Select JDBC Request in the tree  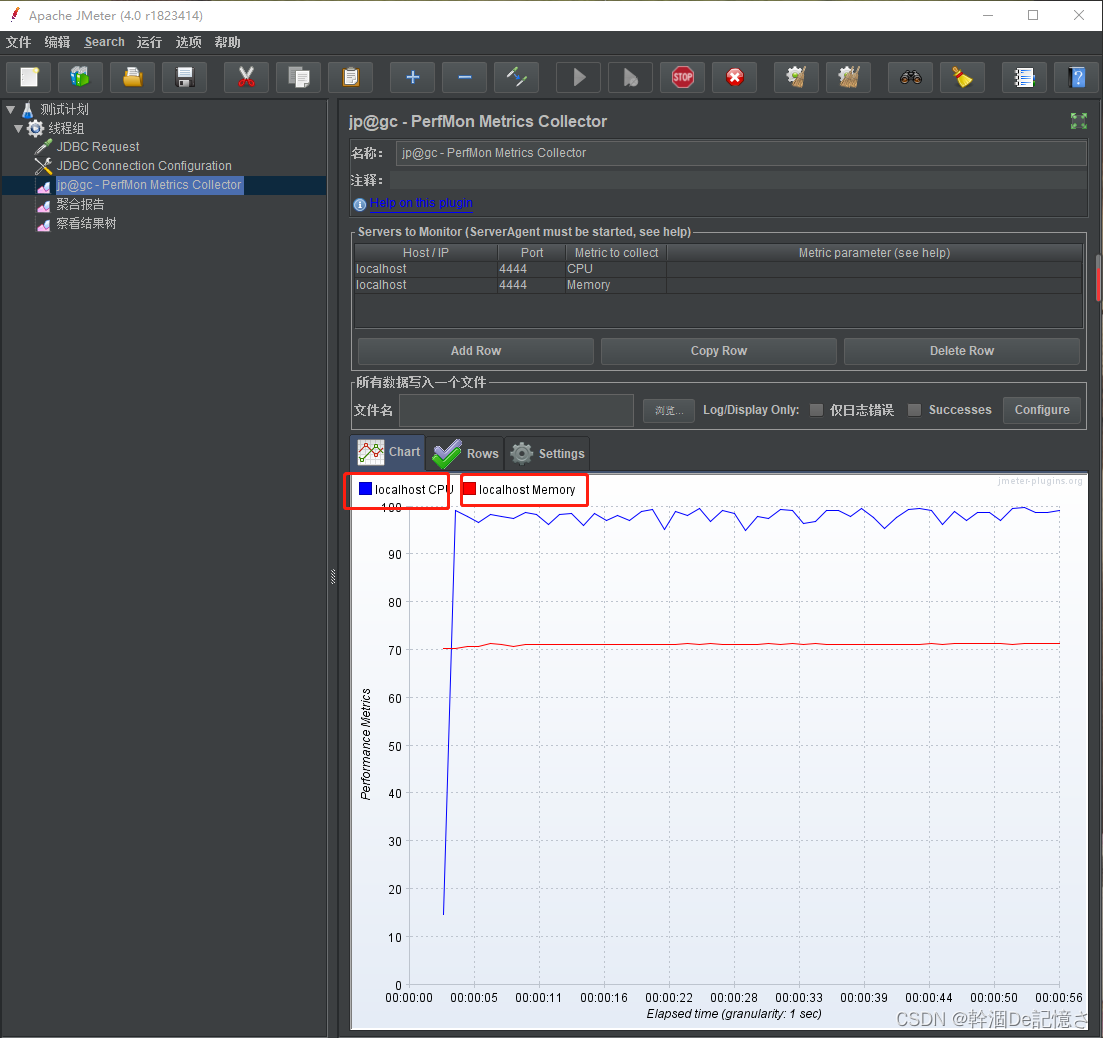click(x=98, y=147)
